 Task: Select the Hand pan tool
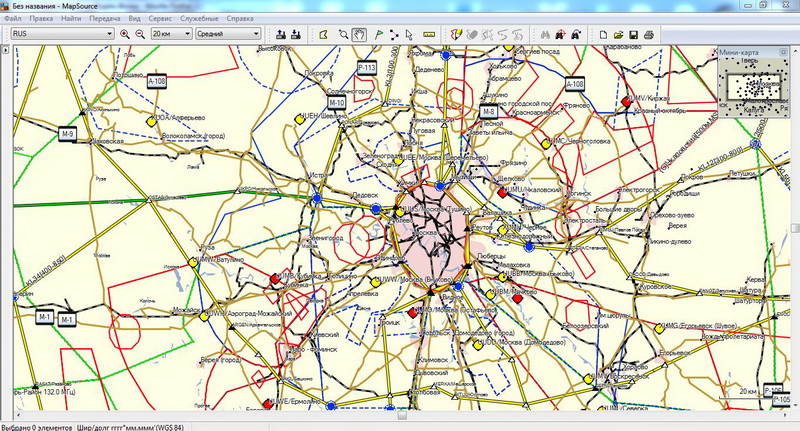click(x=360, y=34)
